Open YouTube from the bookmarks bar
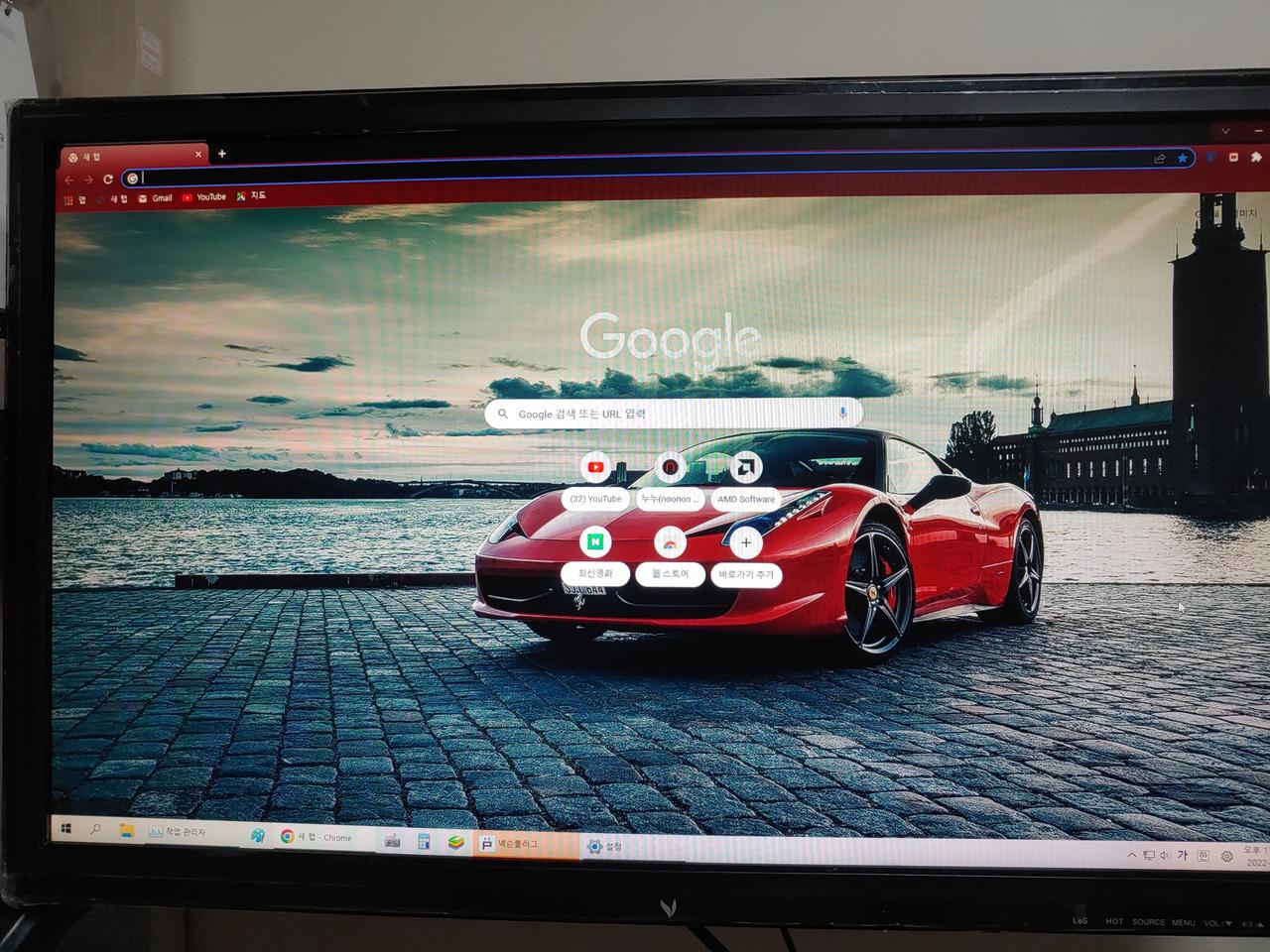The image size is (1270, 952). pyautogui.click(x=204, y=197)
